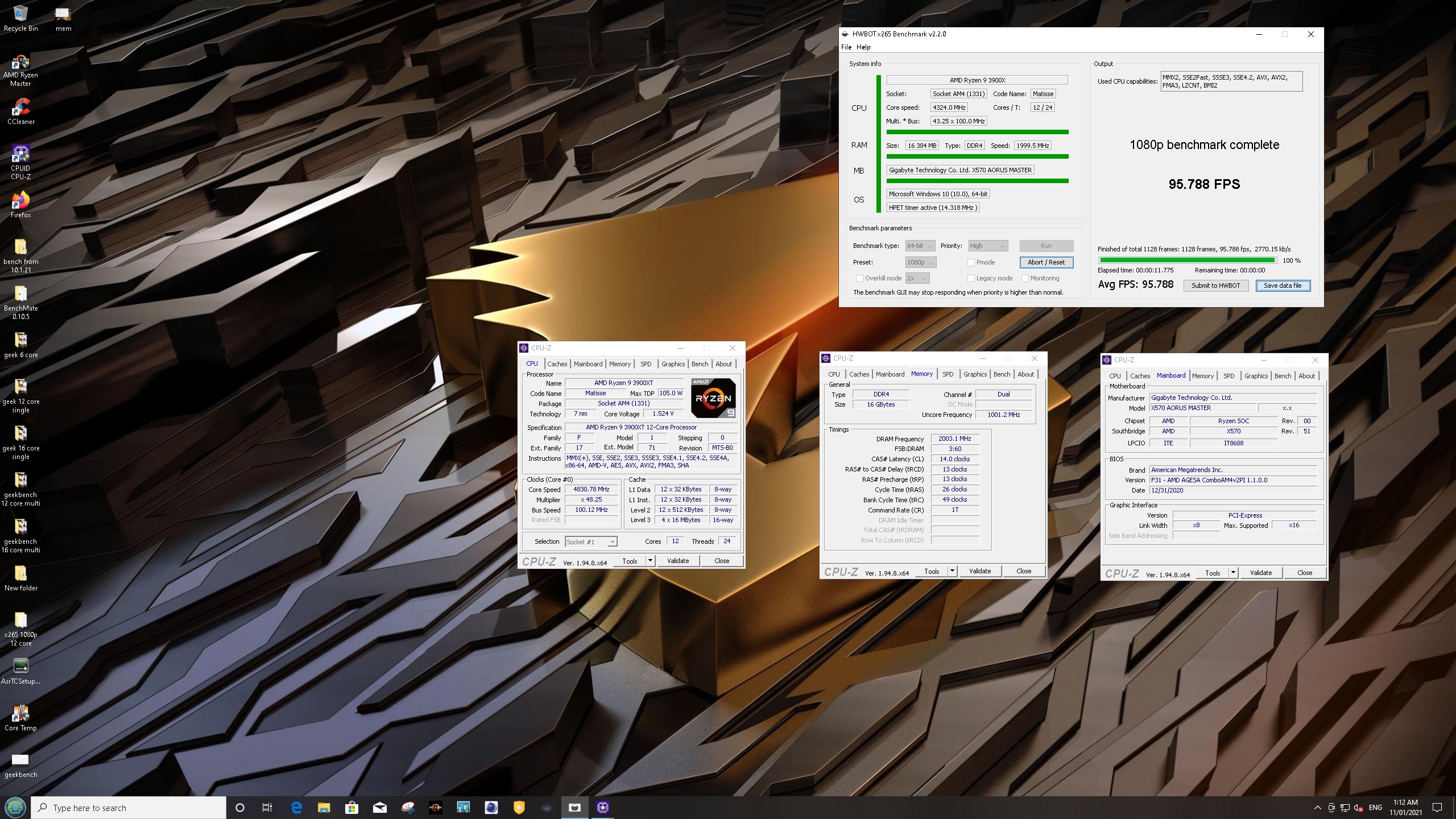Click the CPU-Z taskbar icon
The image size is (1456, 819).
coord(603,807)
